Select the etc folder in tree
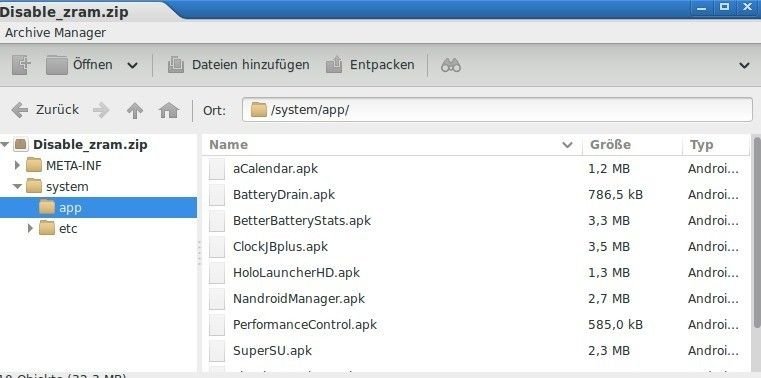 pyautogui.click(x=68, y=228)
